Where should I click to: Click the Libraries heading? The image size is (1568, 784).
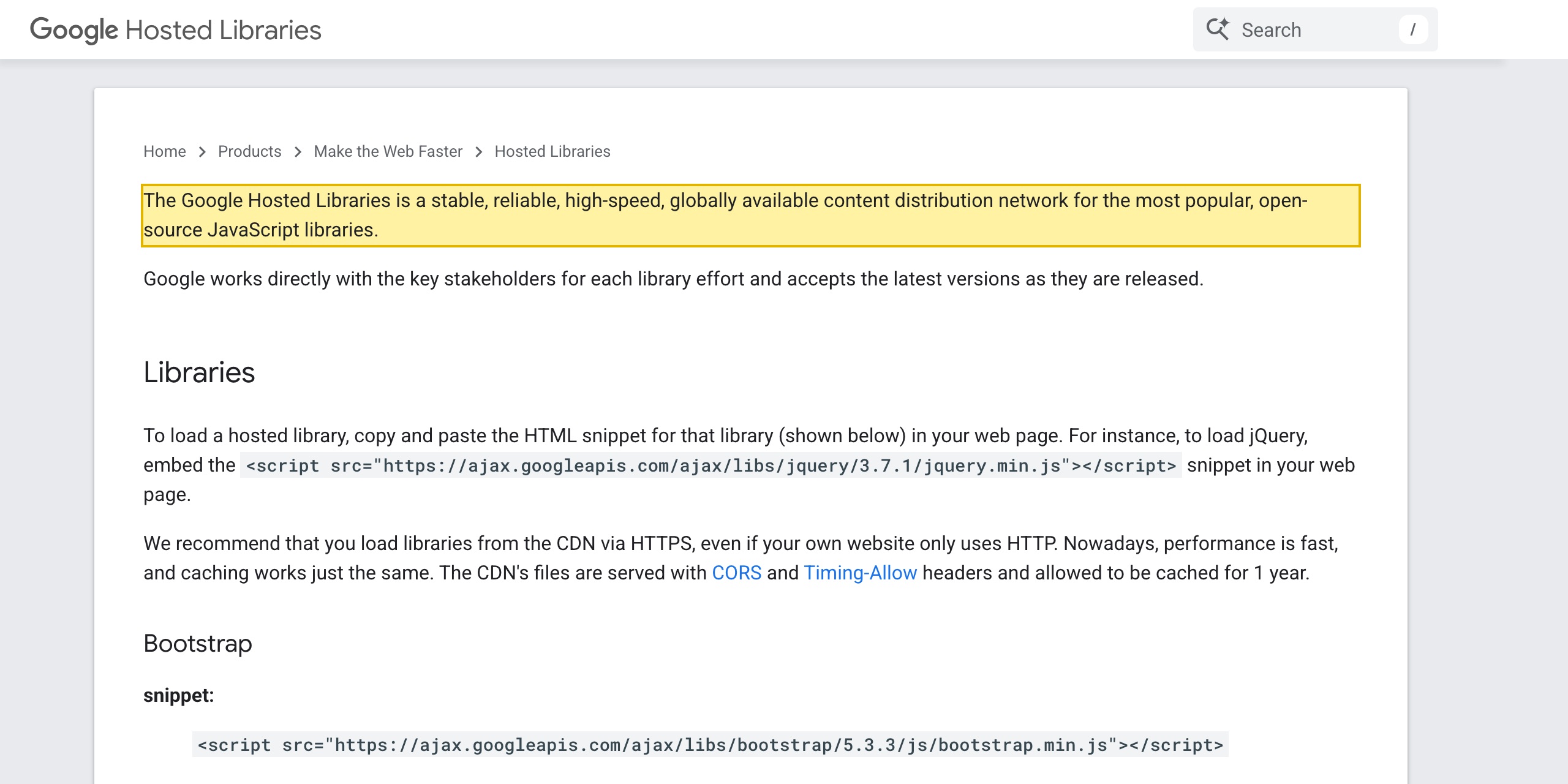click(x=199, y=372)
